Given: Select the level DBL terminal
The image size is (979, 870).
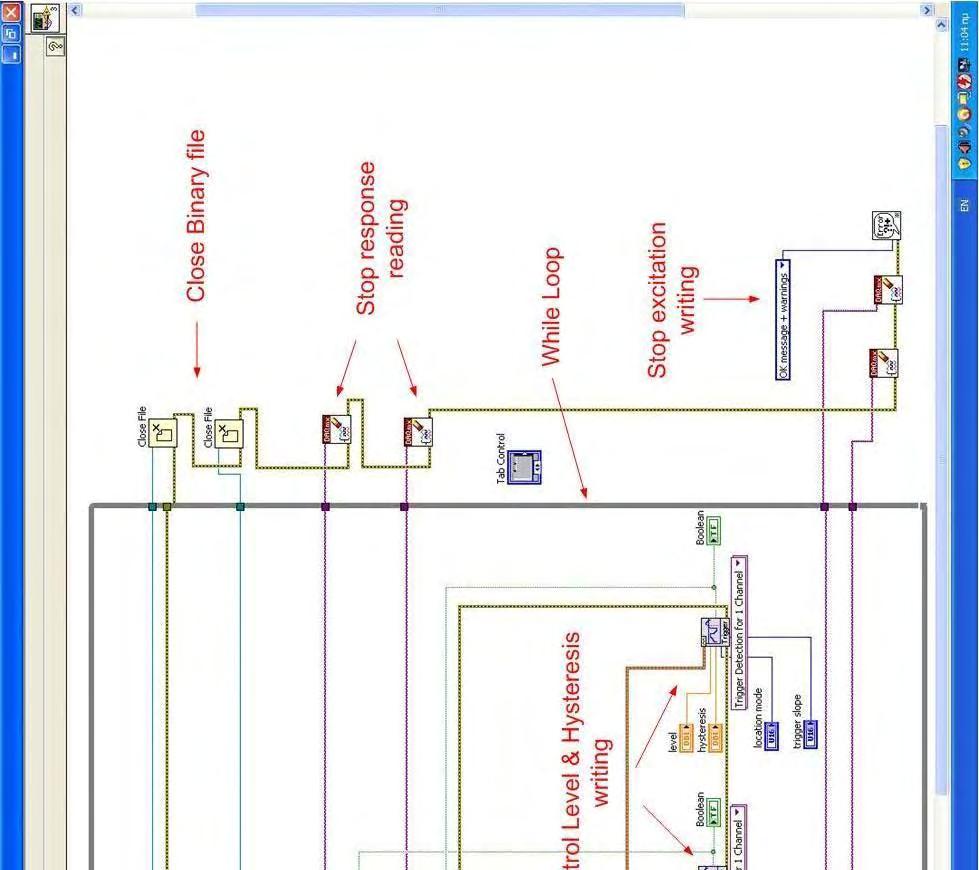Looking at the screenshot, I should (x=686, y=738).
